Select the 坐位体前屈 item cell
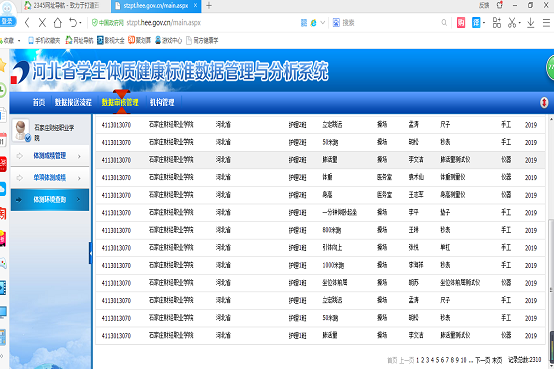The height and width of the screenshot is (369, 554). coord(335,283)
